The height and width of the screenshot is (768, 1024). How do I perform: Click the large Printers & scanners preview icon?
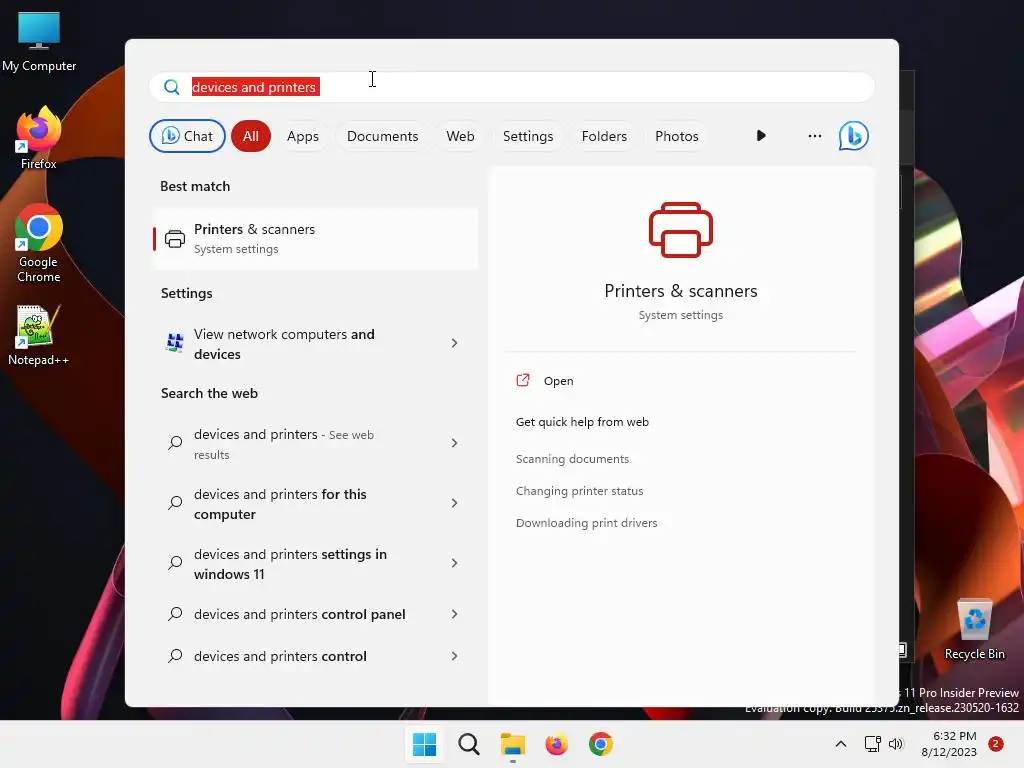pos(680,230)
